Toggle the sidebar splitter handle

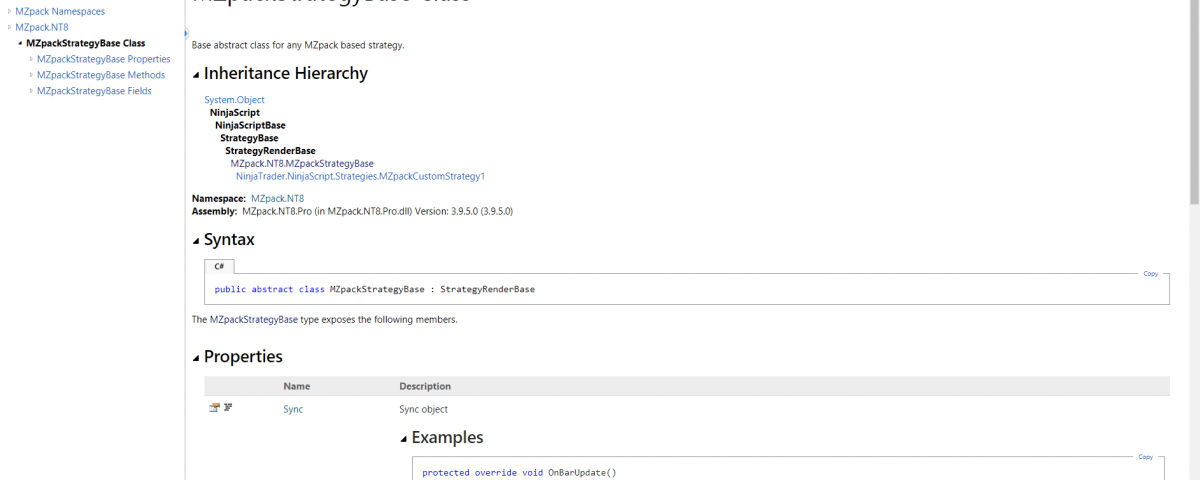[186, 33]
